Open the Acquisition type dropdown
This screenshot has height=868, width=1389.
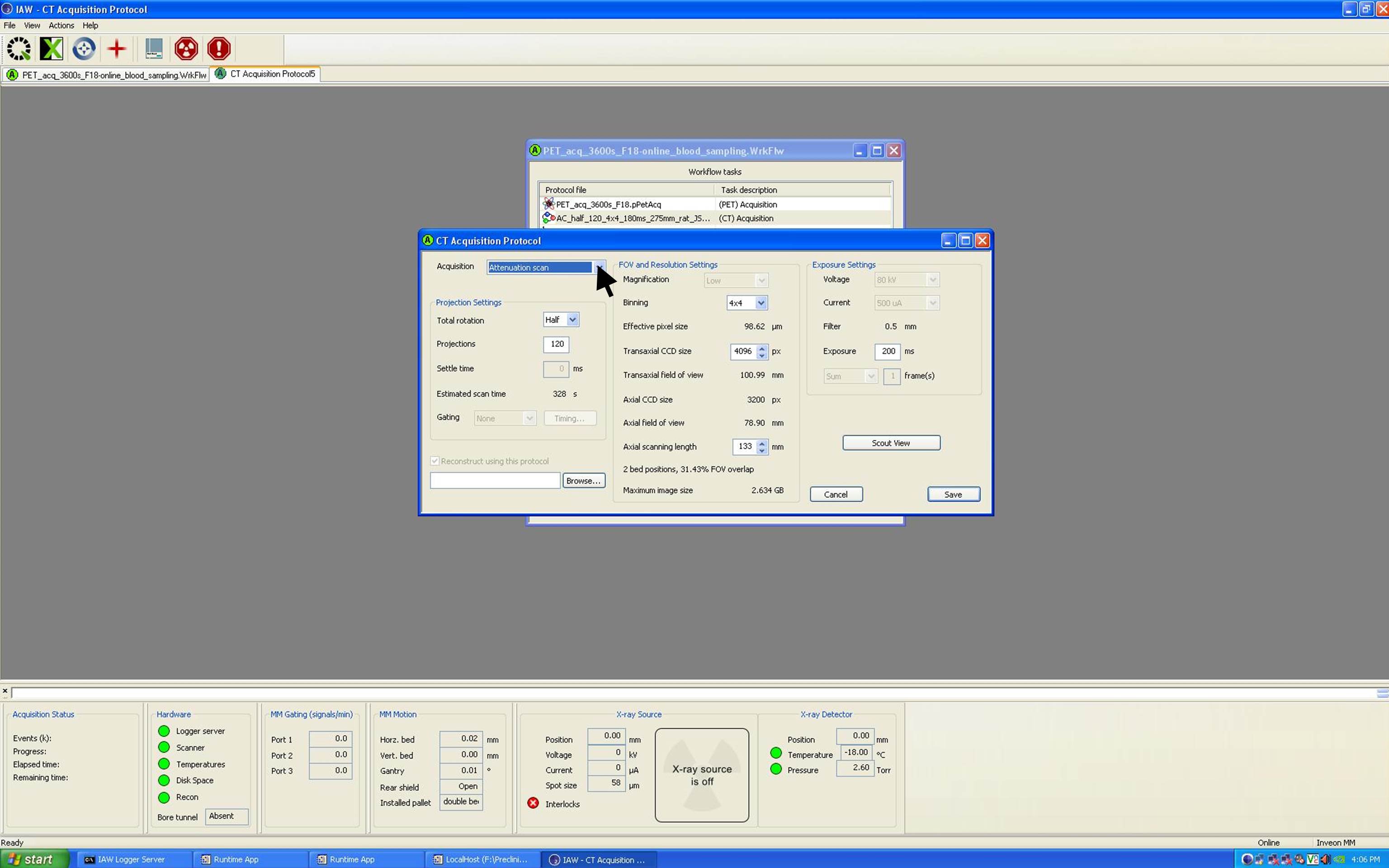coord(599,267)
